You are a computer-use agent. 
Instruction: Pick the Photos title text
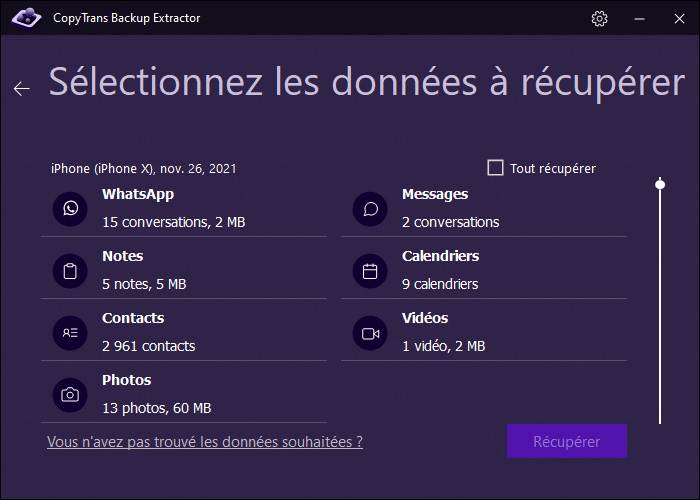point(127,380)
